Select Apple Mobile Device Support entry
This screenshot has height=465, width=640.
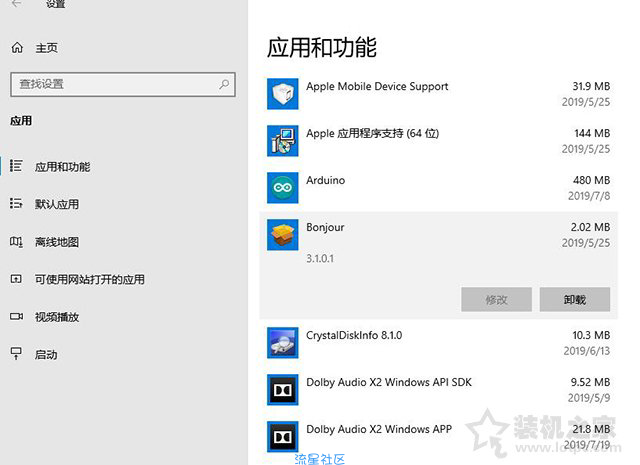click(x=438, y=94)
